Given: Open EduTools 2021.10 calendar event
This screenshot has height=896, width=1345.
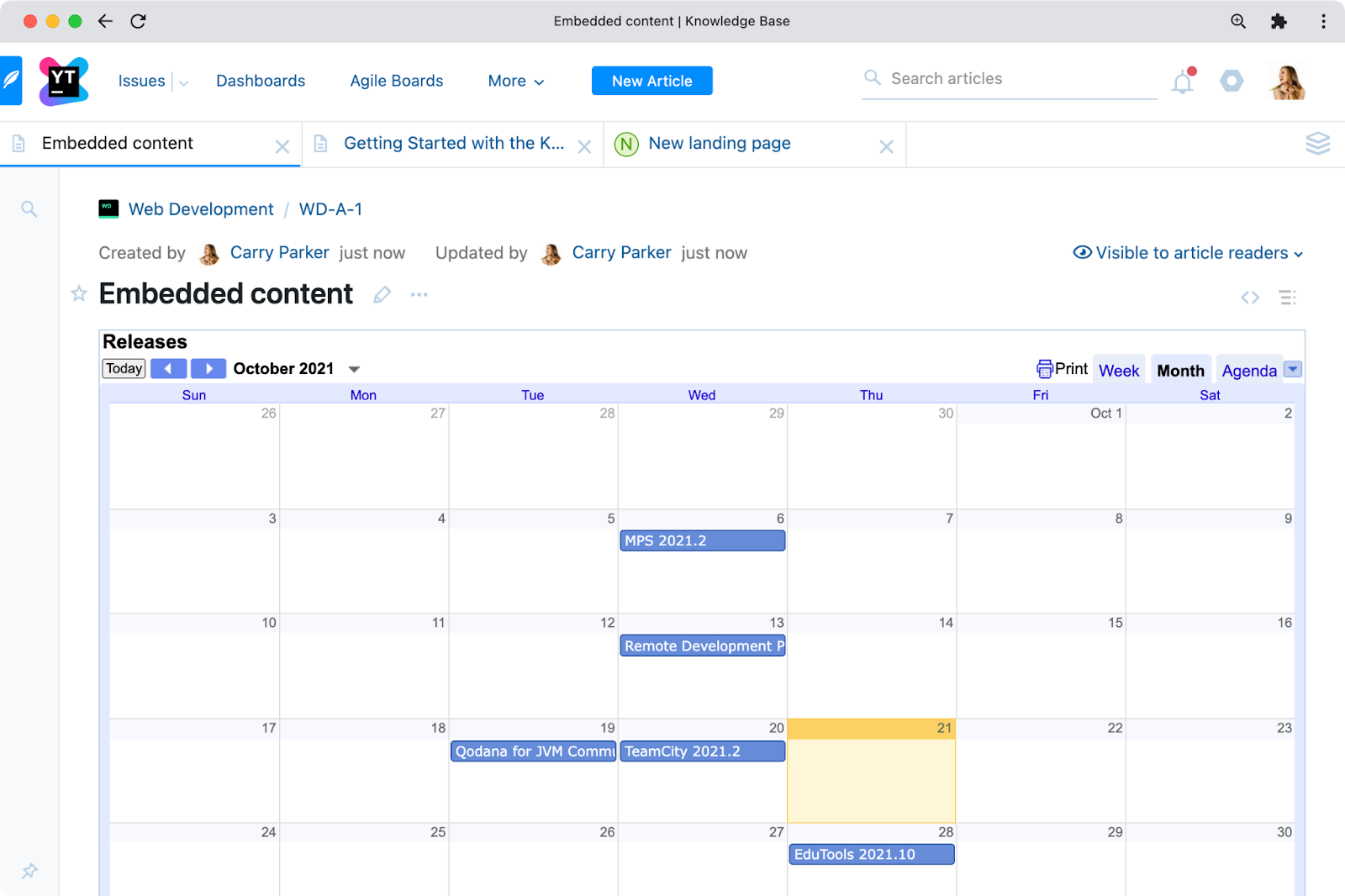Looking at the screenshot, I should pyautogui.click(x=872, y=854).
